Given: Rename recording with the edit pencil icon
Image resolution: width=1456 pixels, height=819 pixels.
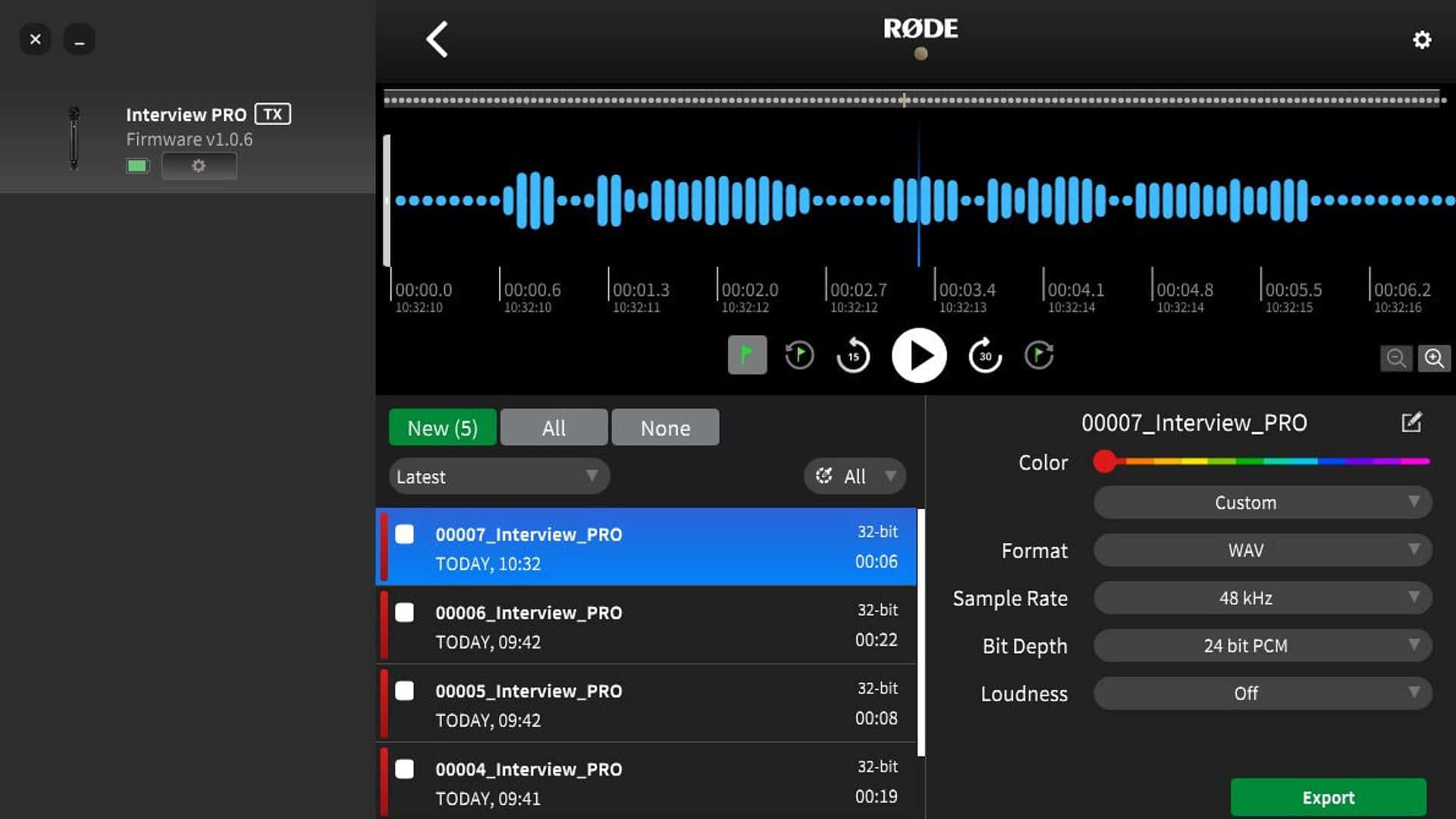Looking at the screenshot, I should point(1411,422).
